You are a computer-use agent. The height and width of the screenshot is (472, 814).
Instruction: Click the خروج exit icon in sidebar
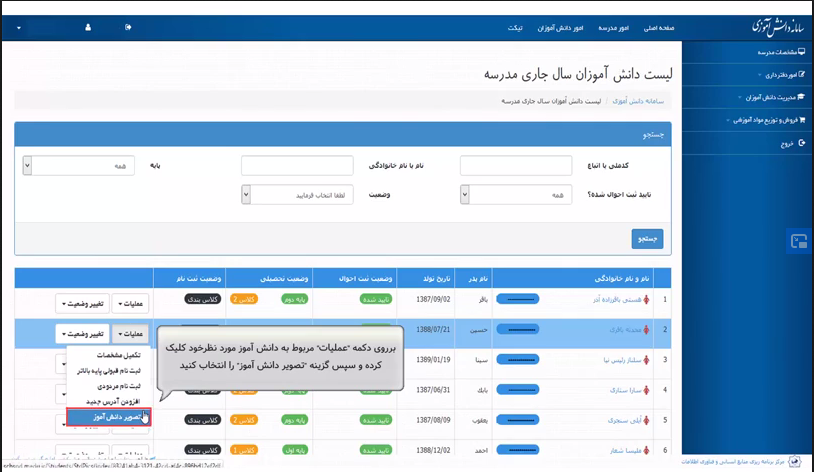coord(802,143)
